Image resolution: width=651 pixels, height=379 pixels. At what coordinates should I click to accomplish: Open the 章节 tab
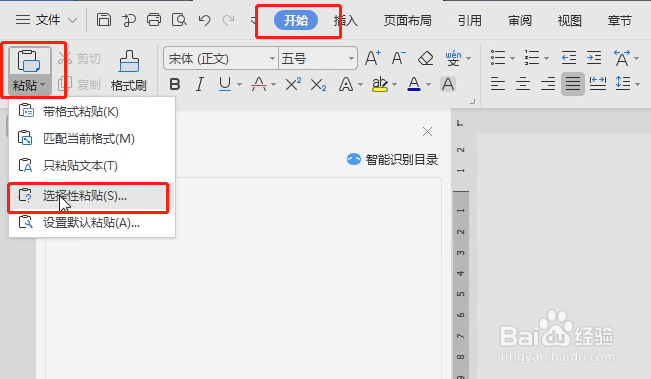pos(619,20)
